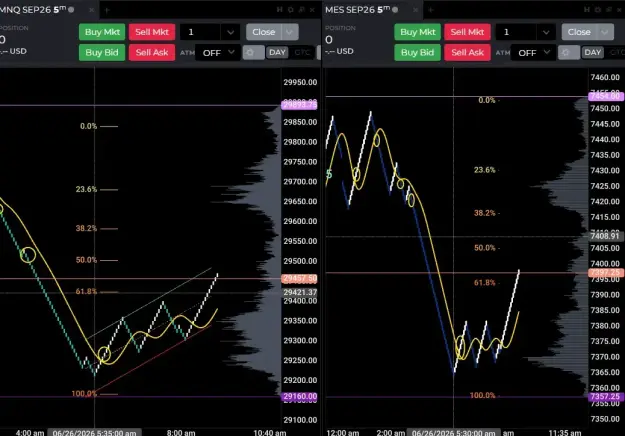Click the 23.6% Fibonacci label on MES chart
Screen dimensions: 625x436
484,170
